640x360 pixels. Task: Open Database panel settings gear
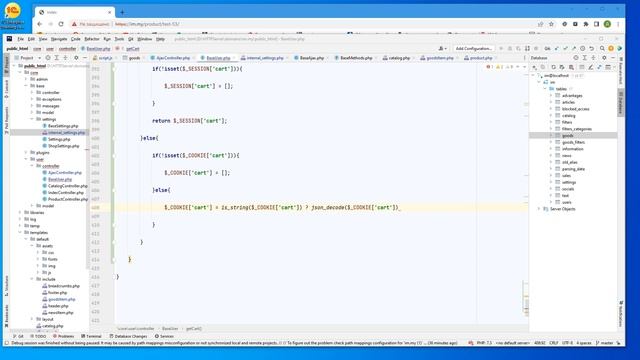point(604,58)
